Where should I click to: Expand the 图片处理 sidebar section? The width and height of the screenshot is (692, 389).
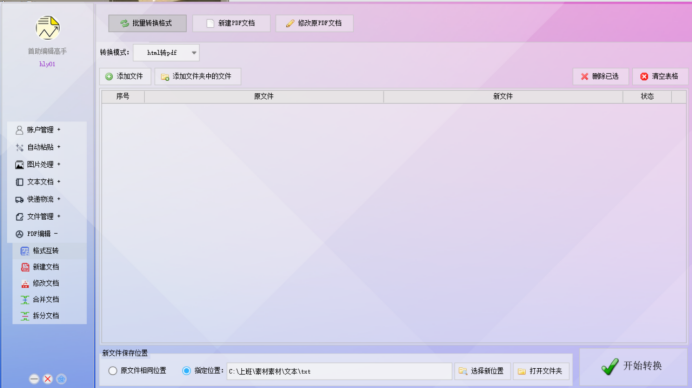47,164
